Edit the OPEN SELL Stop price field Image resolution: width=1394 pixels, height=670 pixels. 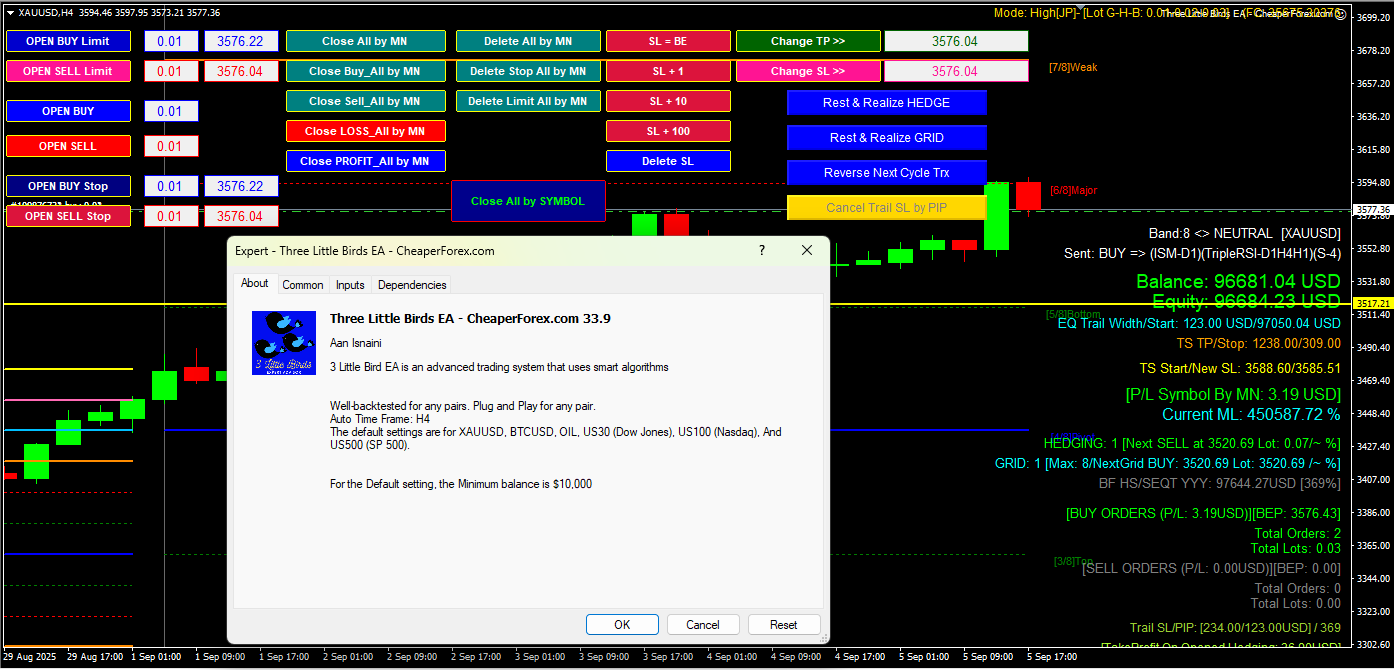[241, 216]
